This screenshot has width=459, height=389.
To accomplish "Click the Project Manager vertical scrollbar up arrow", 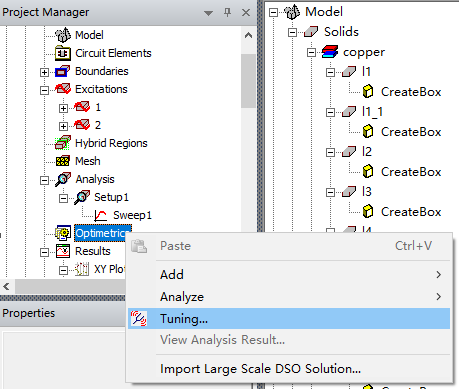I will (x=248, y=35).
